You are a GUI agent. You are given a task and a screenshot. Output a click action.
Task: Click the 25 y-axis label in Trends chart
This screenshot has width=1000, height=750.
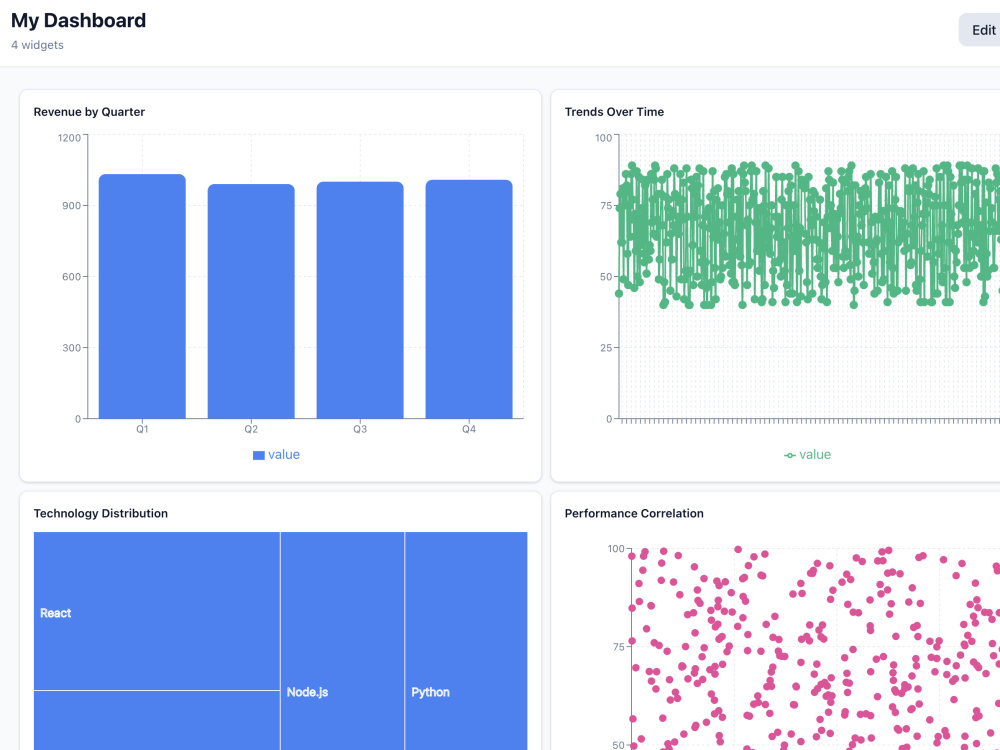606,348
